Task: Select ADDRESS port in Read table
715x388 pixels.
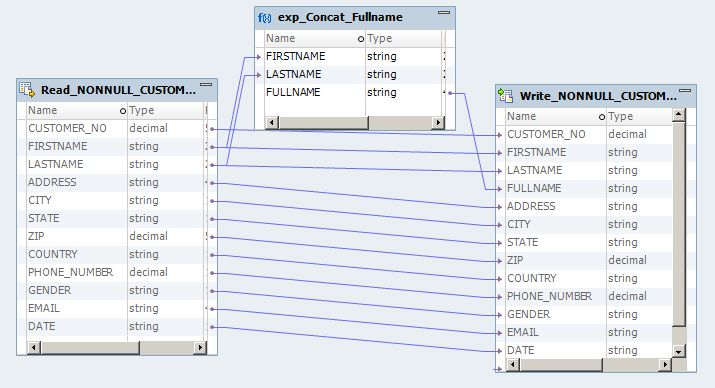Action: [x=52, y=182]
